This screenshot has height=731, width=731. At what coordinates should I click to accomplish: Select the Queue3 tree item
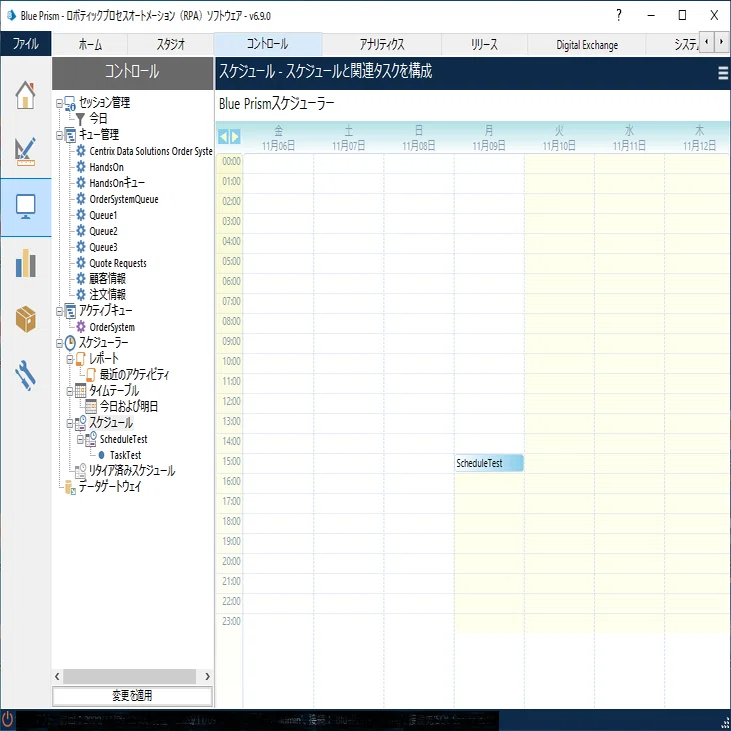(103, 247)
